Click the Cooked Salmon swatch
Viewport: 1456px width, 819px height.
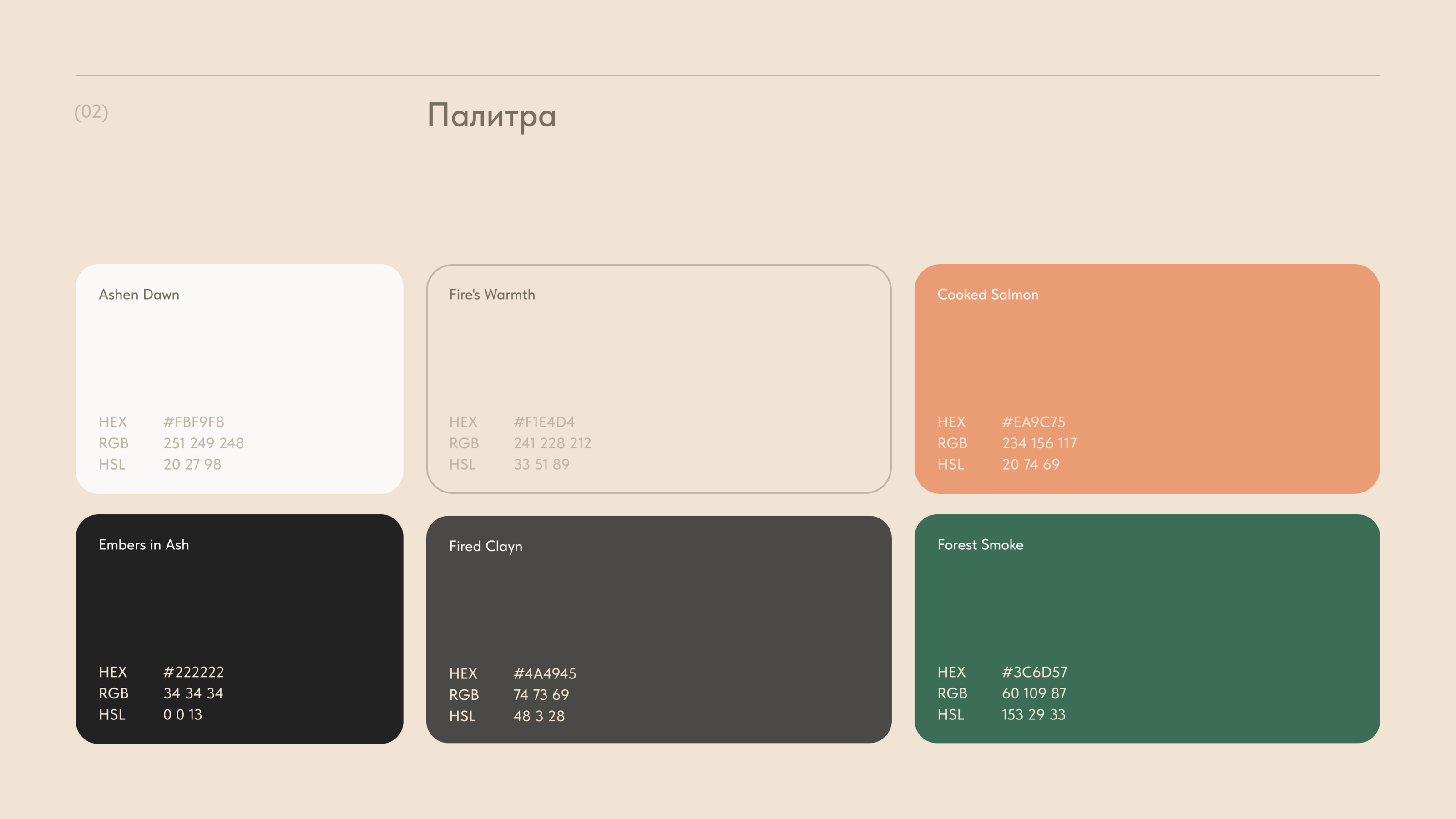pos(1147,362)
